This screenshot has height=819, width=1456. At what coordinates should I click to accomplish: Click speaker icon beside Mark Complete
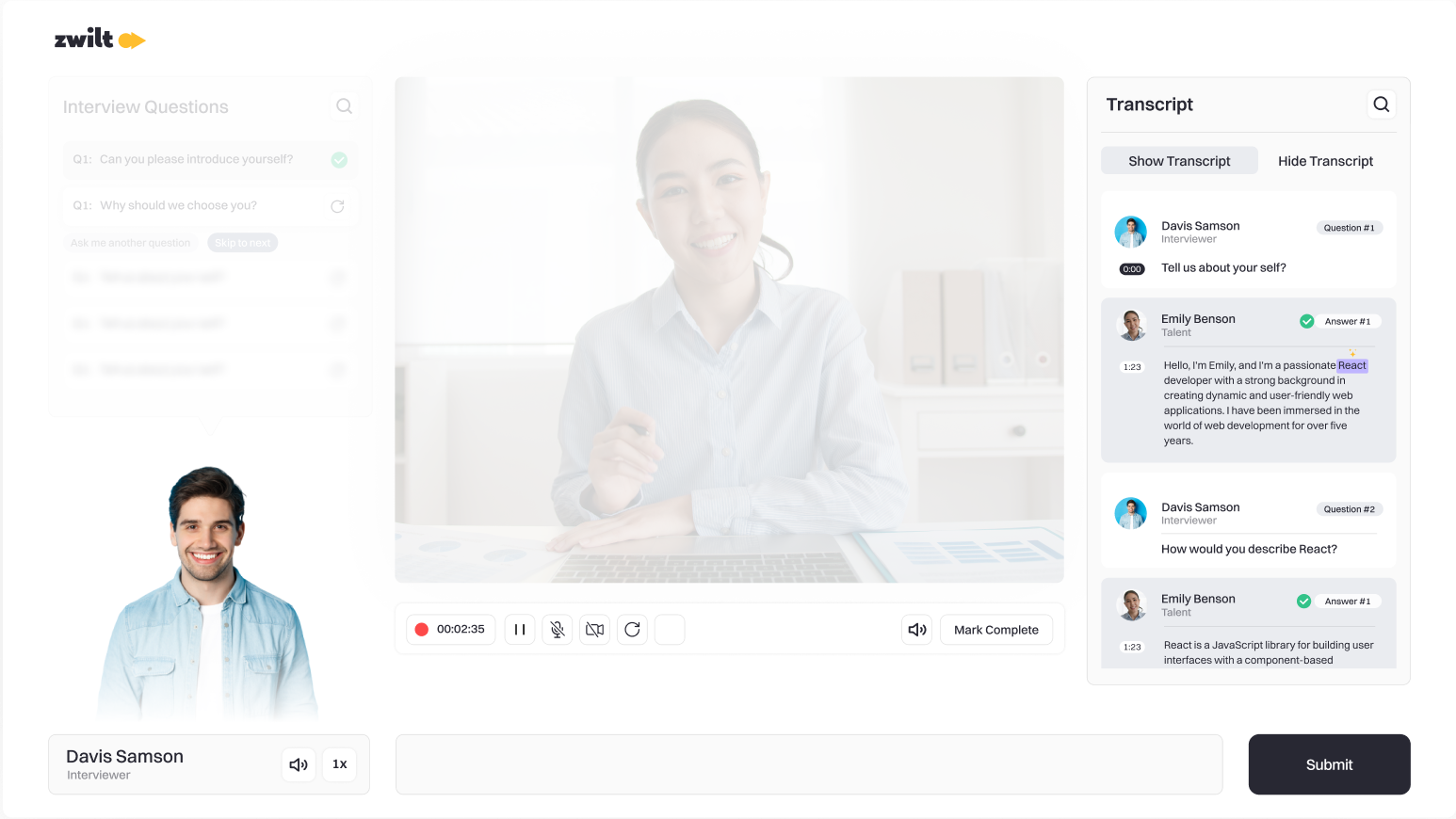coord(916,630)
